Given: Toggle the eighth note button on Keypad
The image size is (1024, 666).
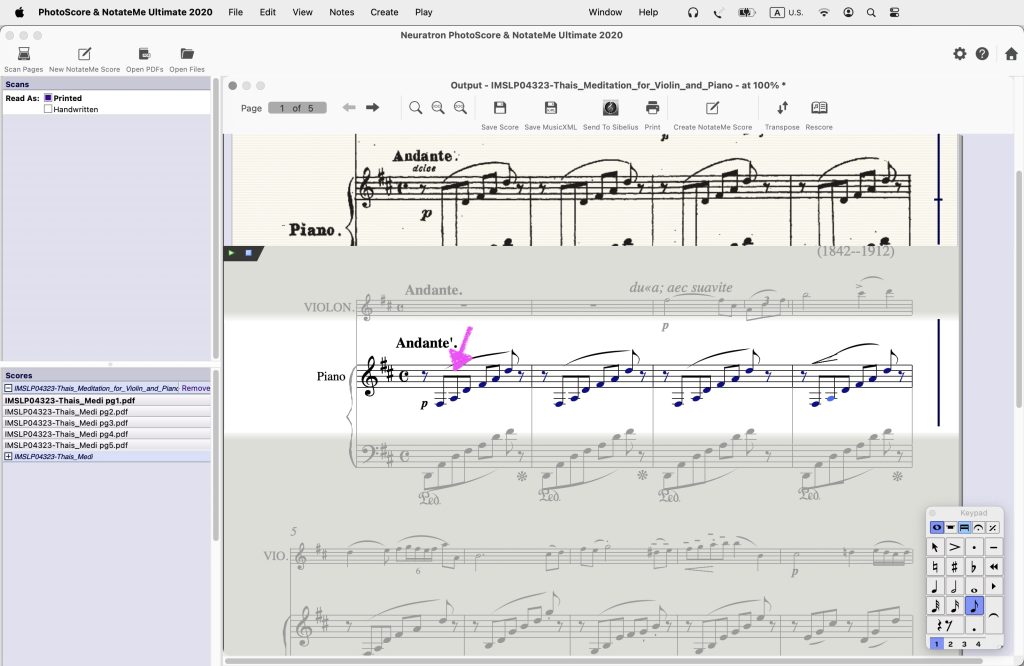Looking at the screenshot, I should tap(974, 605).
